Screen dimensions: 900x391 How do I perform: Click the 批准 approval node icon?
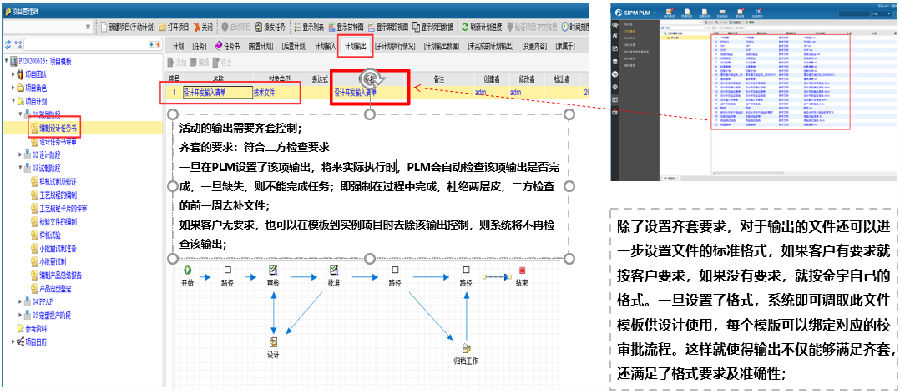coord(333,270)
